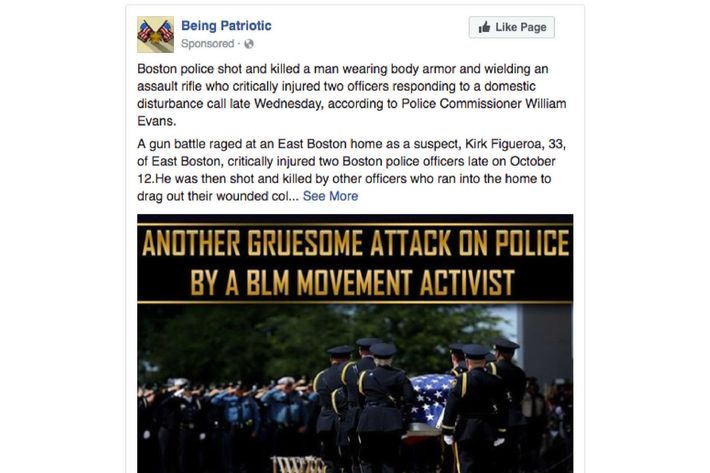Click the thumbs-up icon in Like Page
This screenshot has height=473, width=710.
point(484,27)
